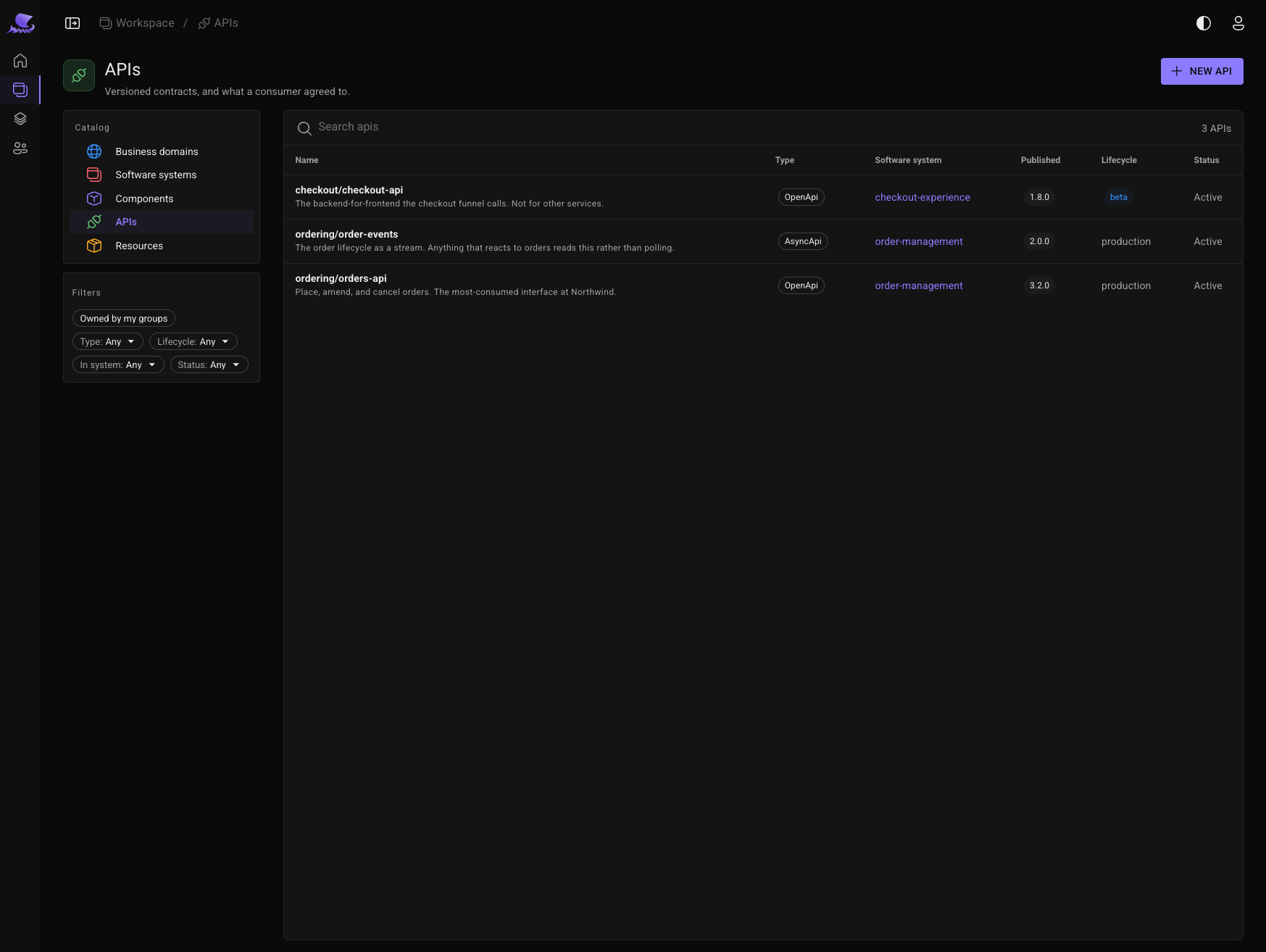Open the Home icon in the left rail
The height and width of the screenshot is (952, 1266).
(20, 61)
